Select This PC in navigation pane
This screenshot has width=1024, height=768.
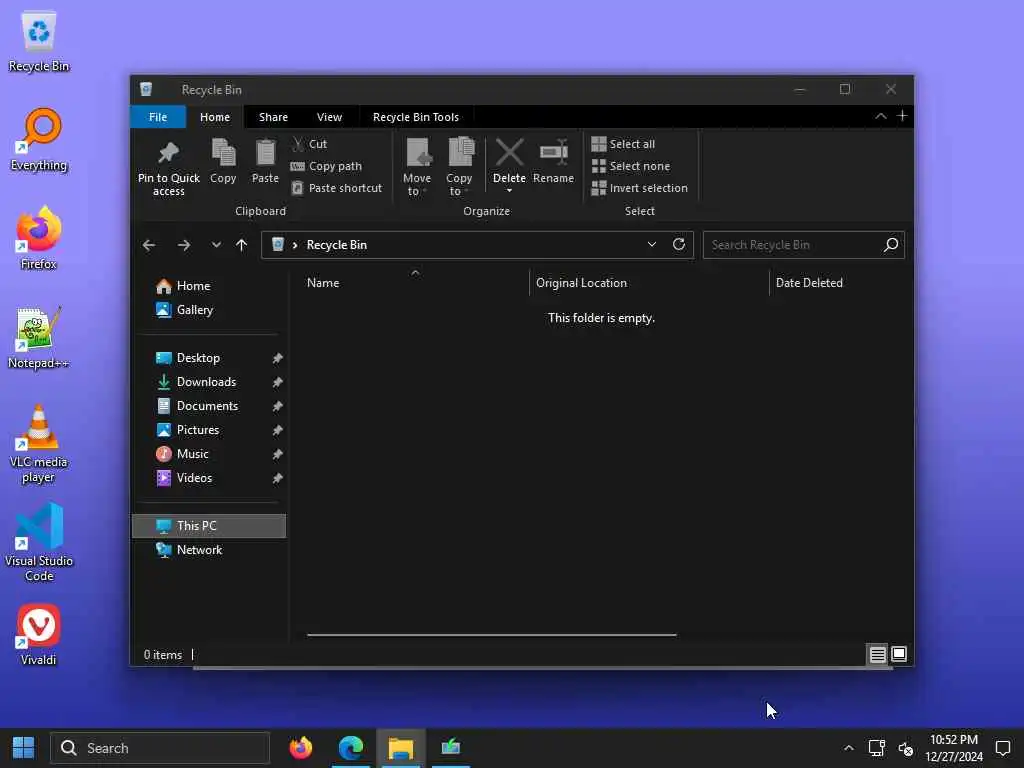point(209,526)
